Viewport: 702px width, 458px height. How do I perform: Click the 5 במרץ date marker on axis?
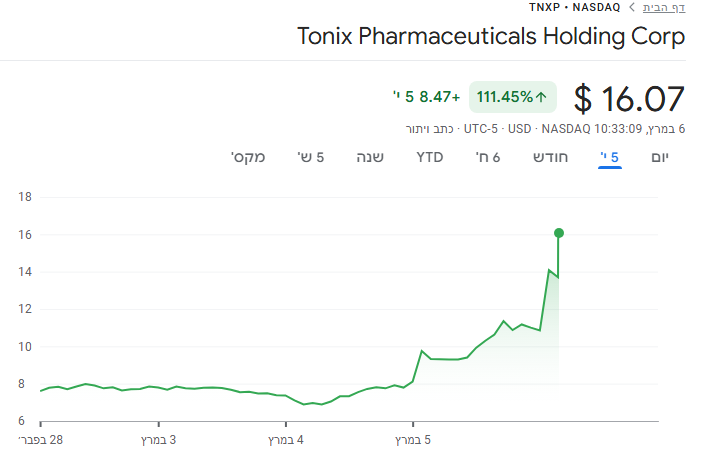tap(412, 440)
